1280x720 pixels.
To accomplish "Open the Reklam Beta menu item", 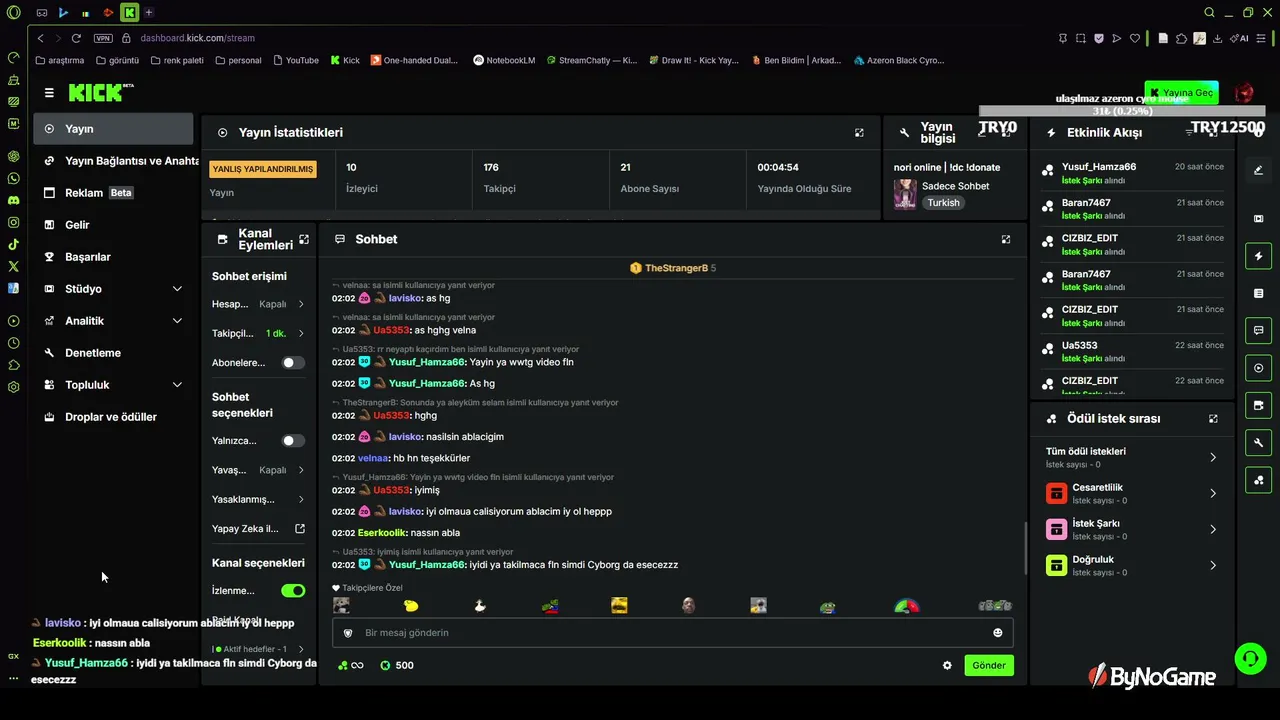I will [x=113, y=193].
